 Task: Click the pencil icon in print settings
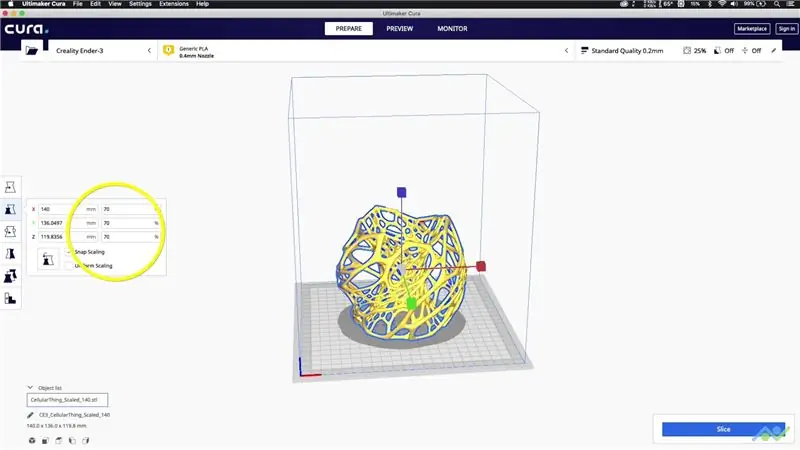click(773, 51)
